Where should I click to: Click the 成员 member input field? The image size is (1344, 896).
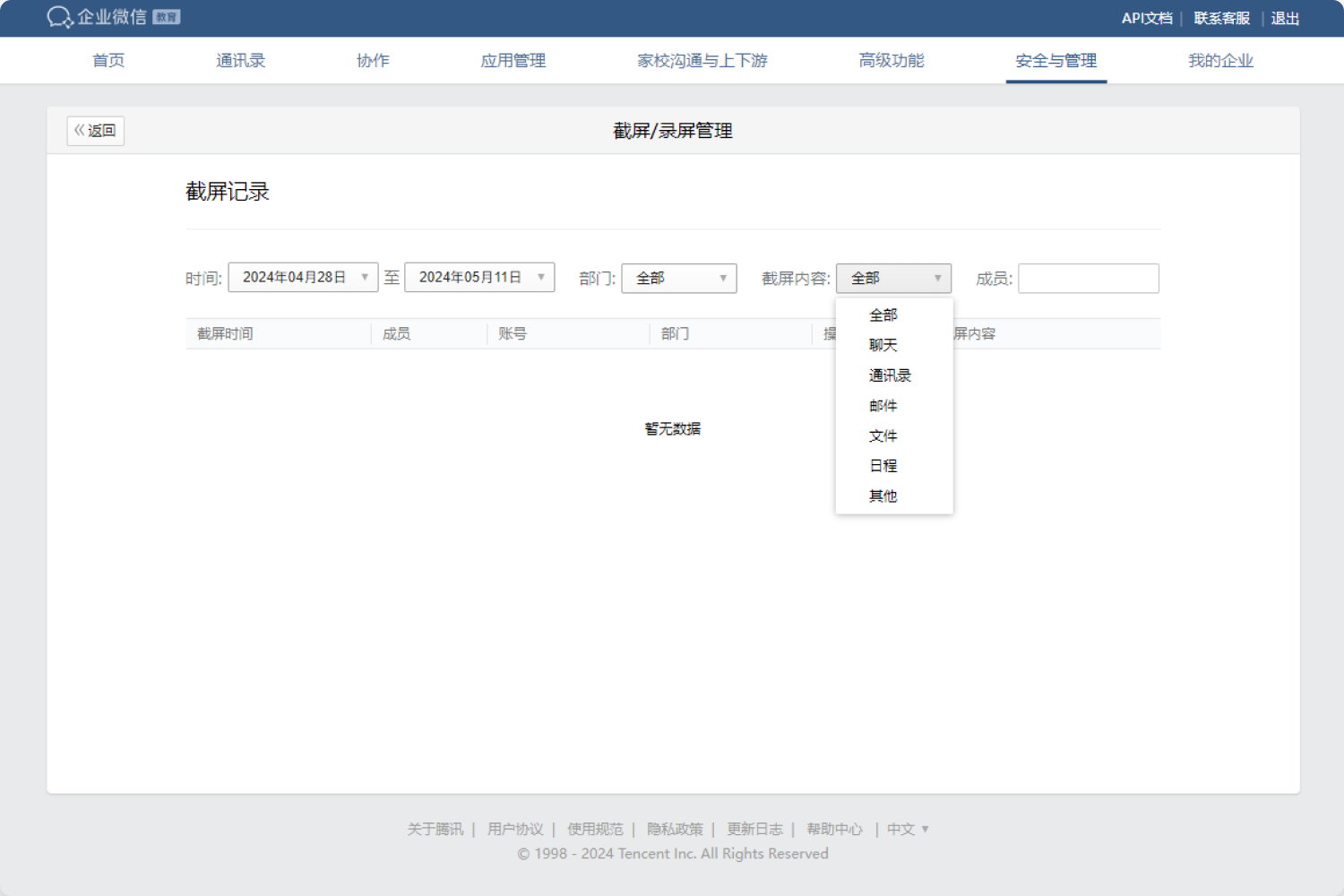click(x=1088, y=279)
